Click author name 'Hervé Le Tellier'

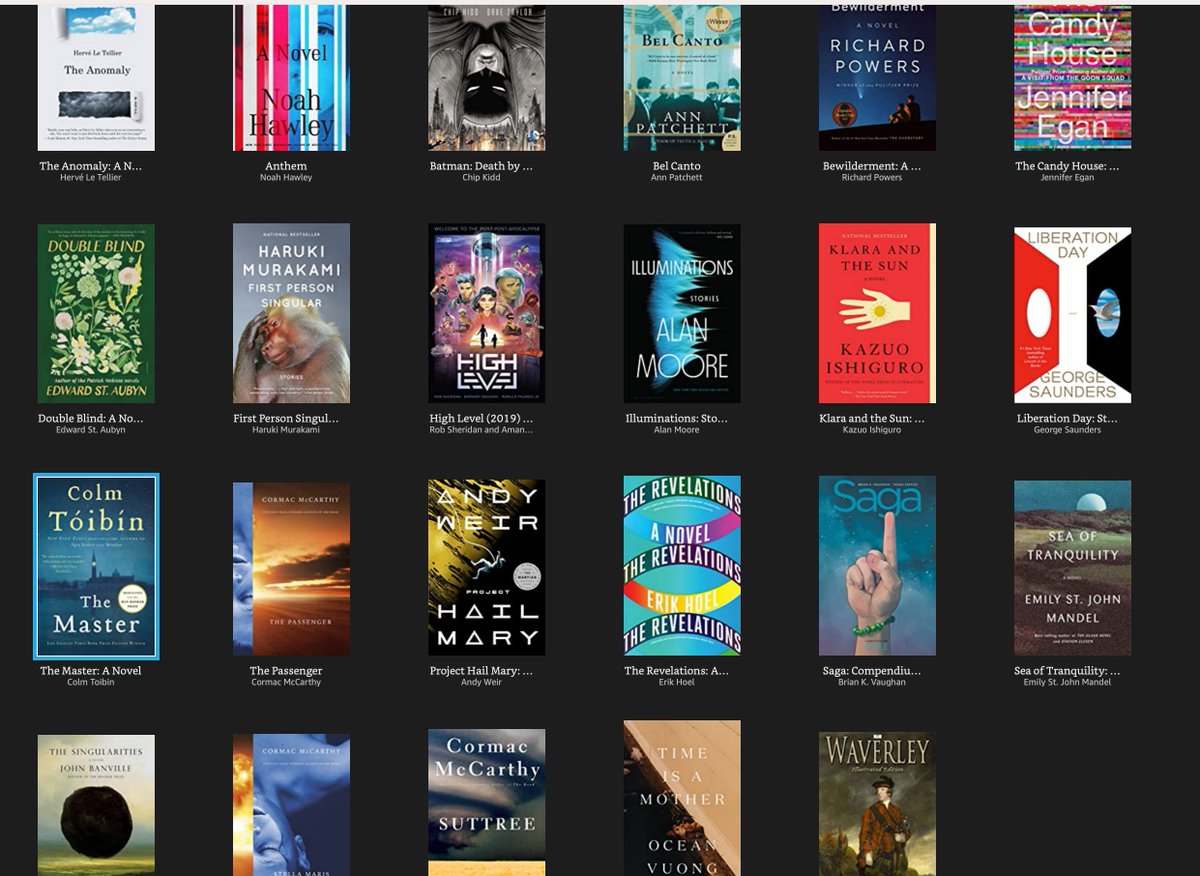click(x=91, y=178)
